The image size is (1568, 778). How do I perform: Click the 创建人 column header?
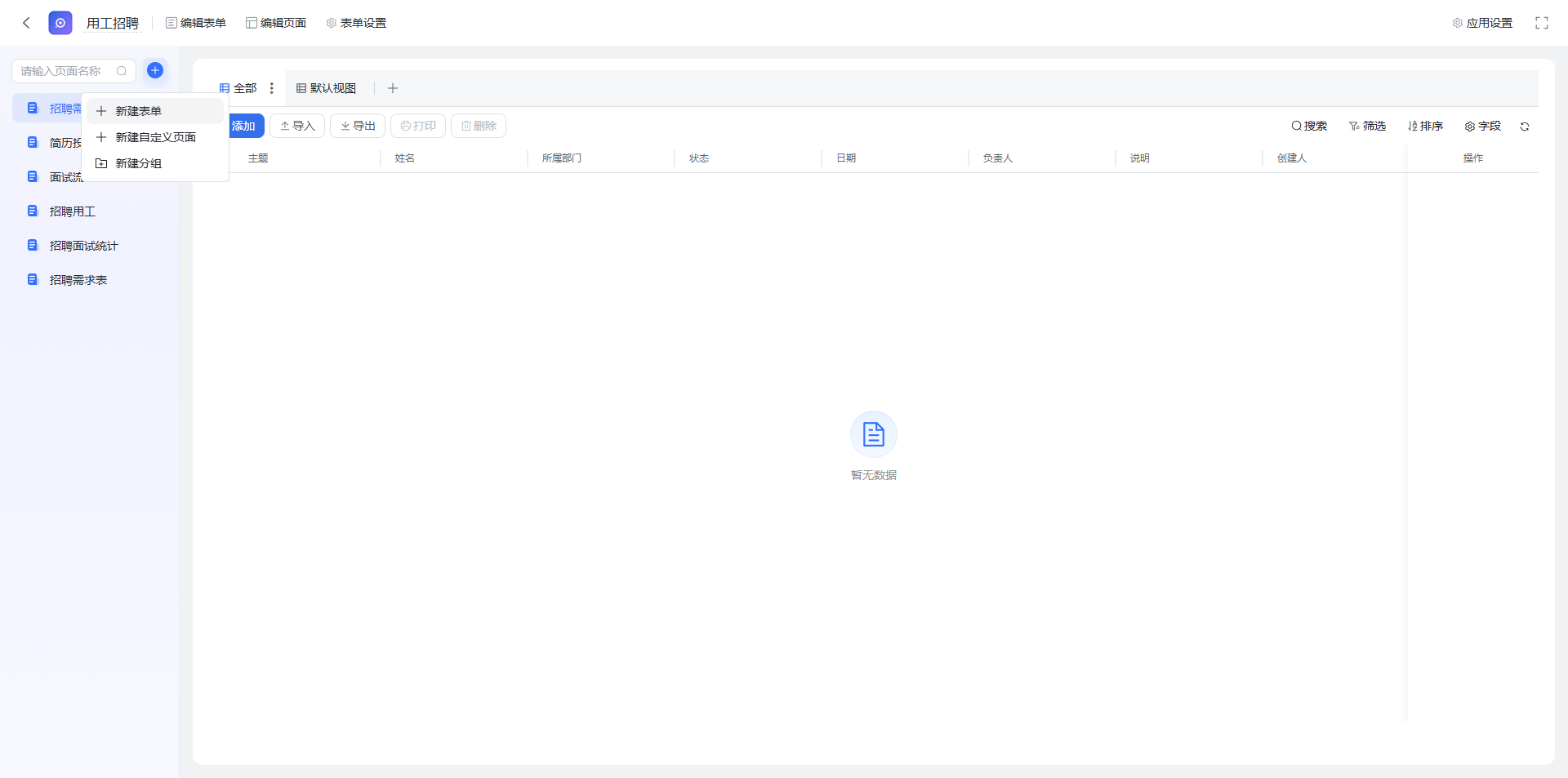click(1292, 158)
